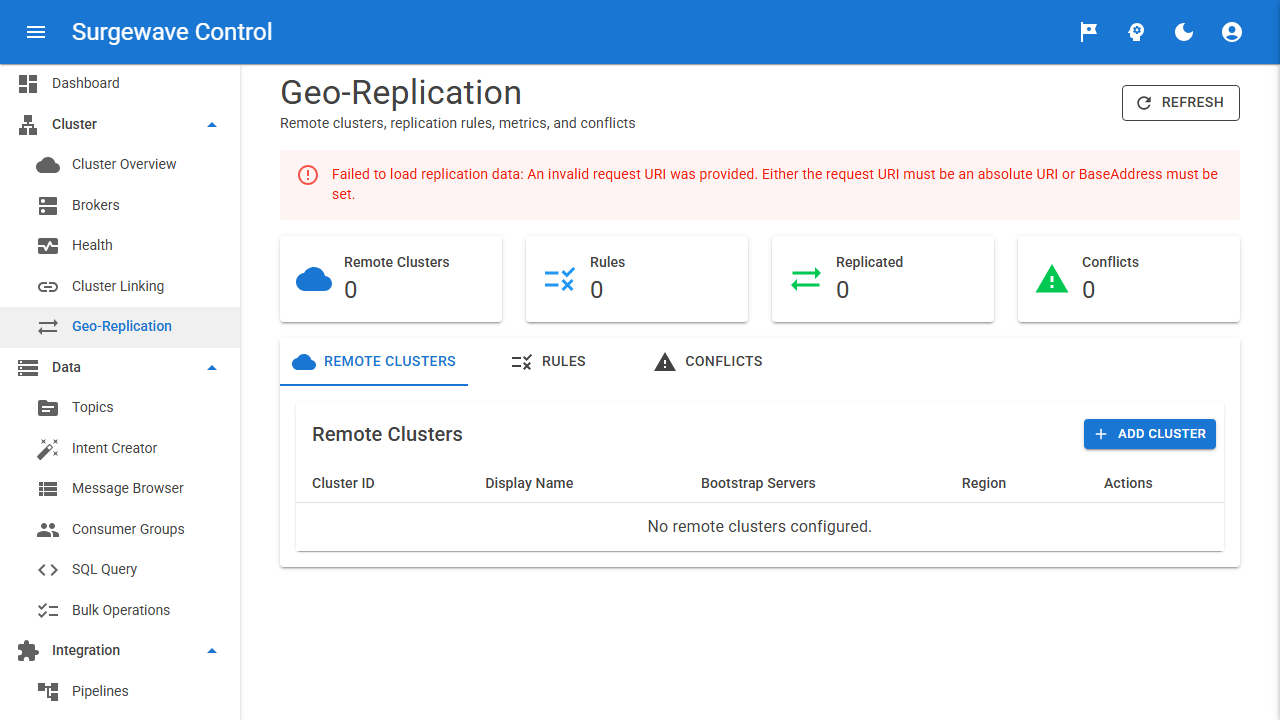Open the user account icon
Viewport: 1280px width, 720px height.
[x=1232, y=32]
